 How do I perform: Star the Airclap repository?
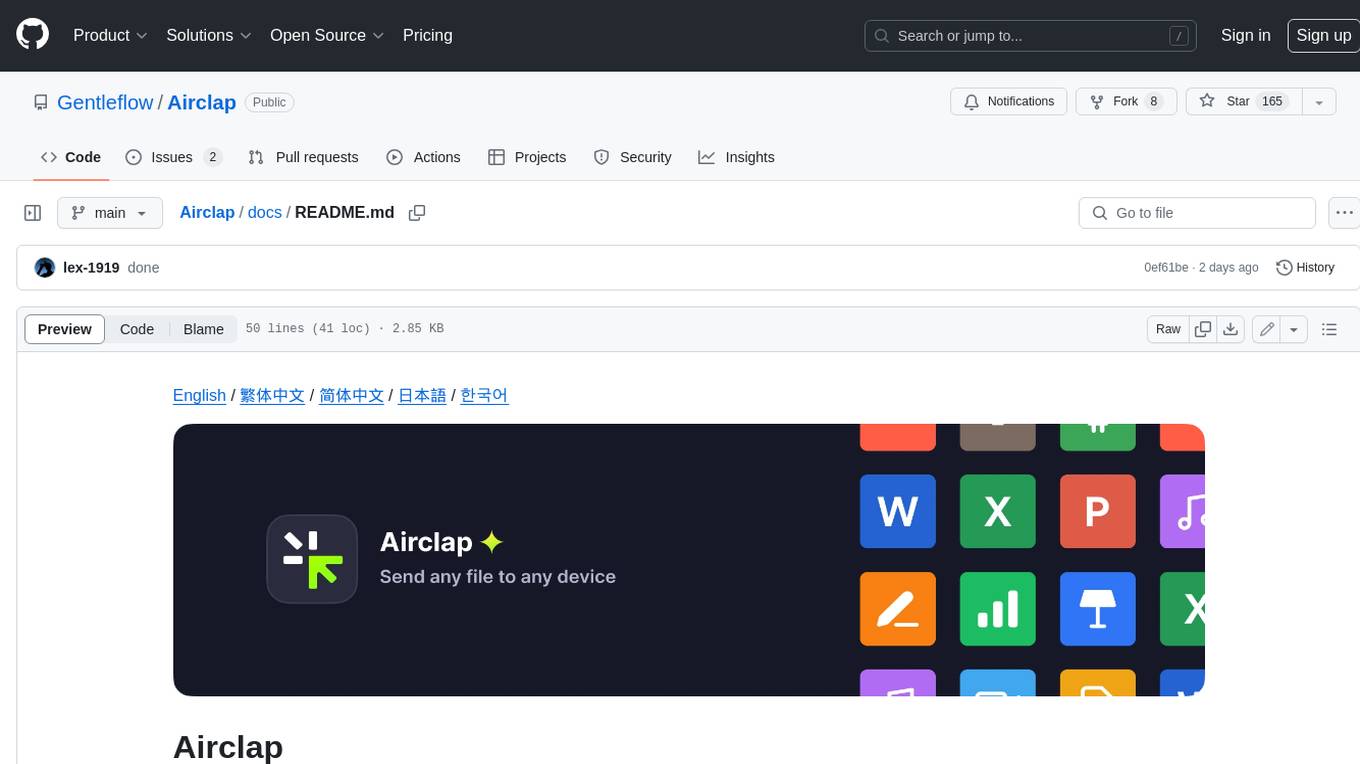coord(1243,102)
